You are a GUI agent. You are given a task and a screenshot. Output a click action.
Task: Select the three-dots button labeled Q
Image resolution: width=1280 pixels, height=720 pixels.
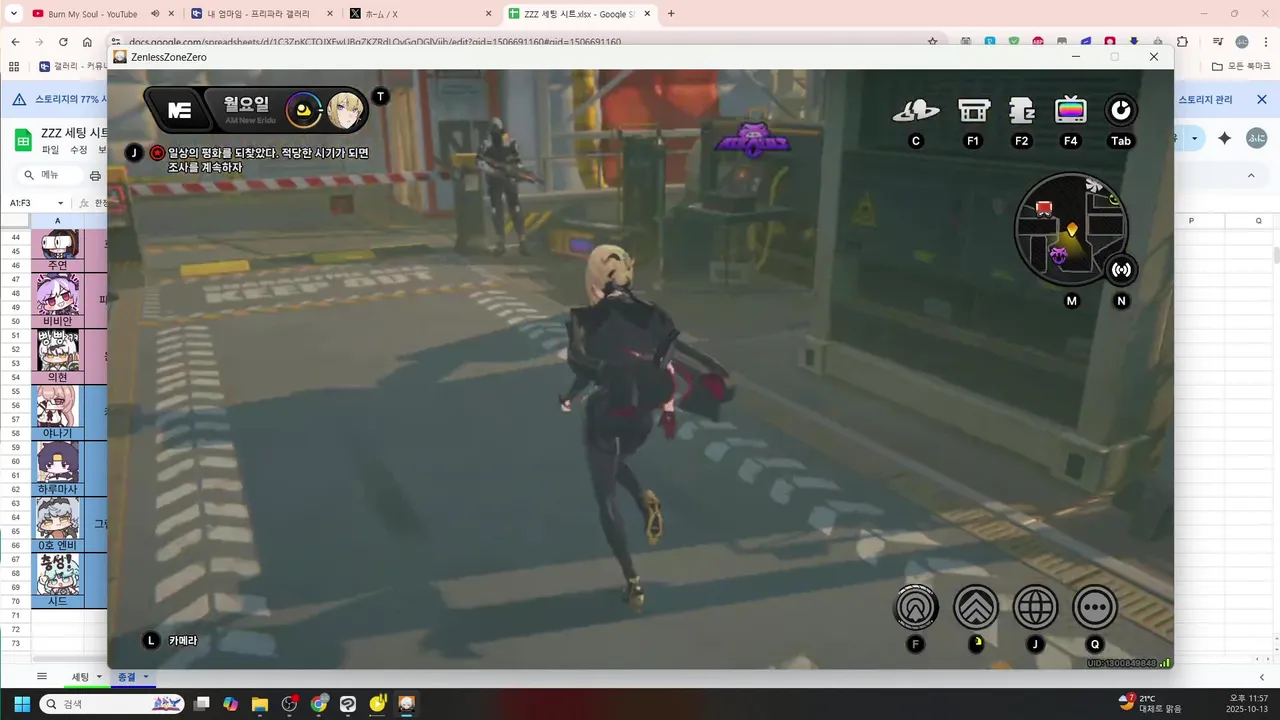point(1095,607)
